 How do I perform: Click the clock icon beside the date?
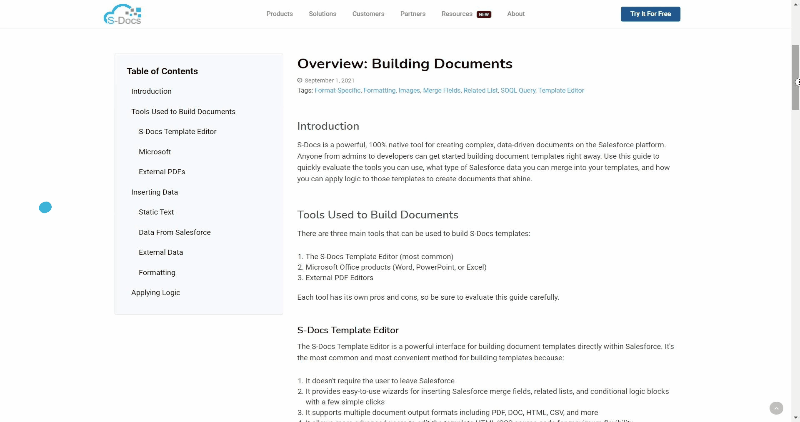point(299,80)
